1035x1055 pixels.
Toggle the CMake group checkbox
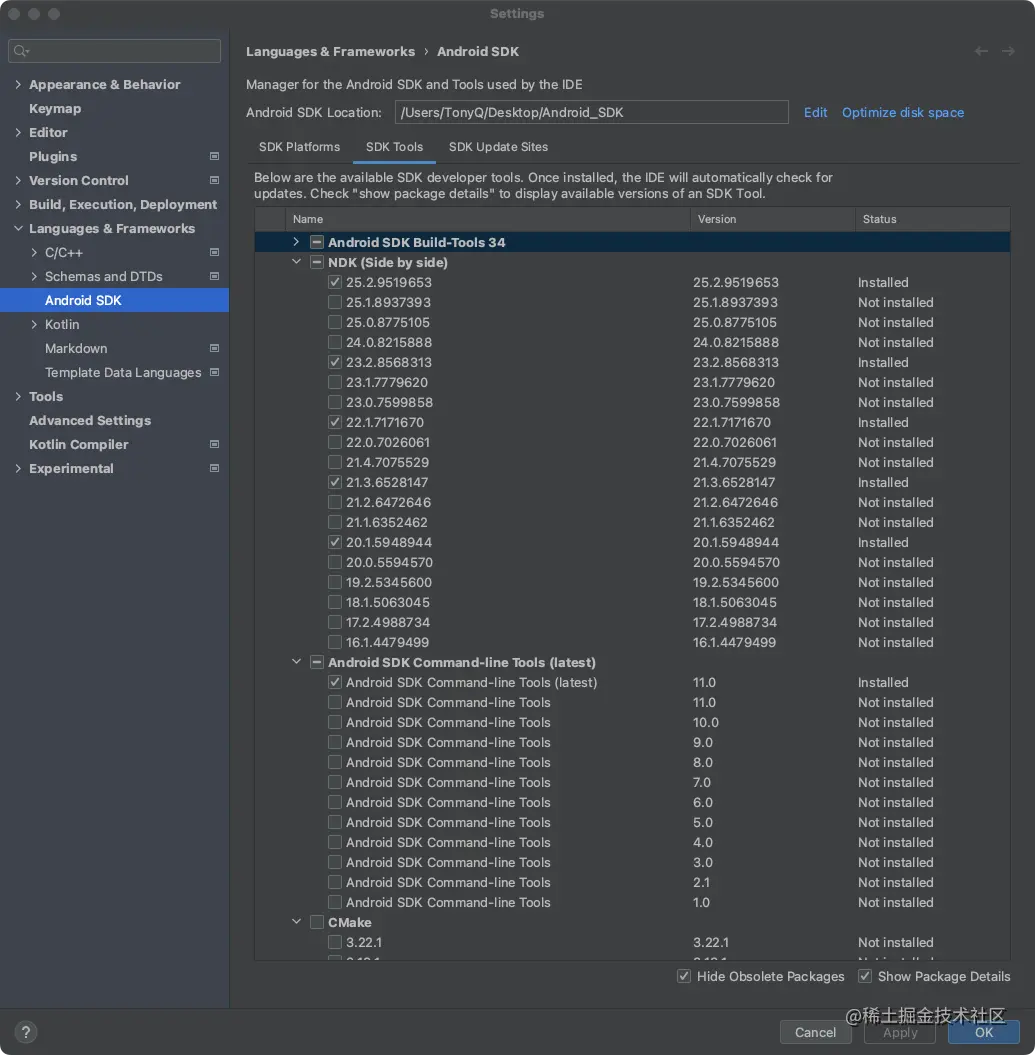point(317,922)
